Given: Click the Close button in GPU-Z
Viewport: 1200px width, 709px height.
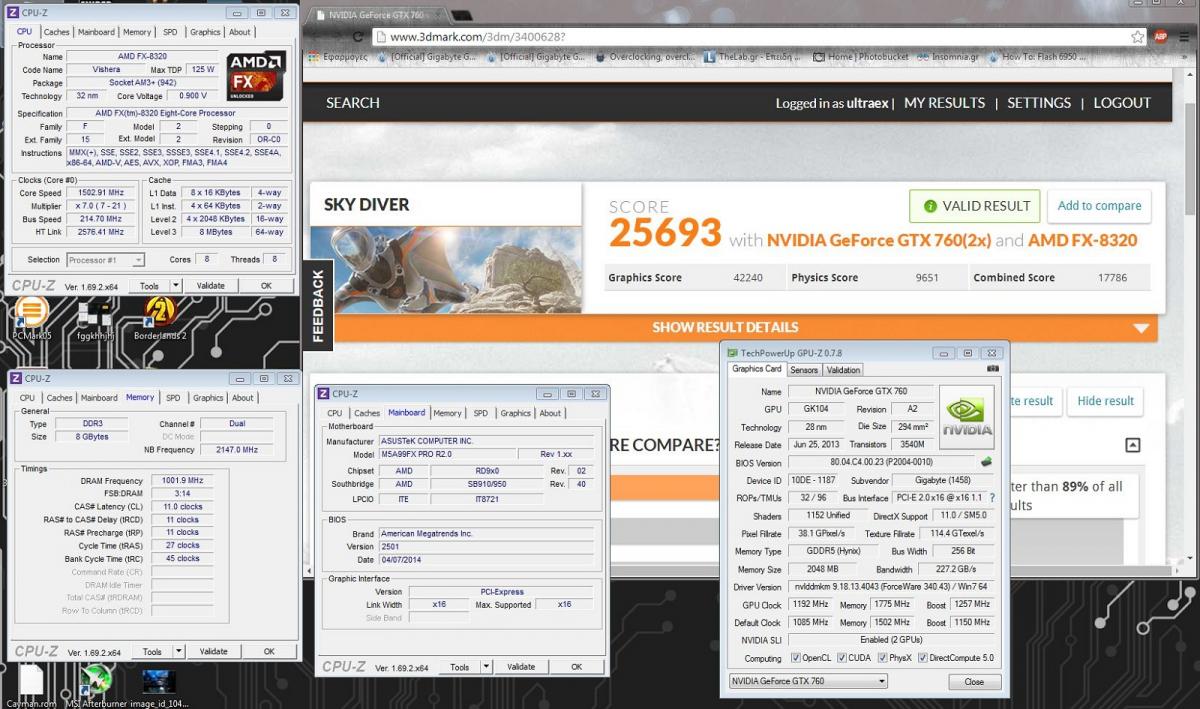Looking at the screenshot, I should tap(974, 682).
